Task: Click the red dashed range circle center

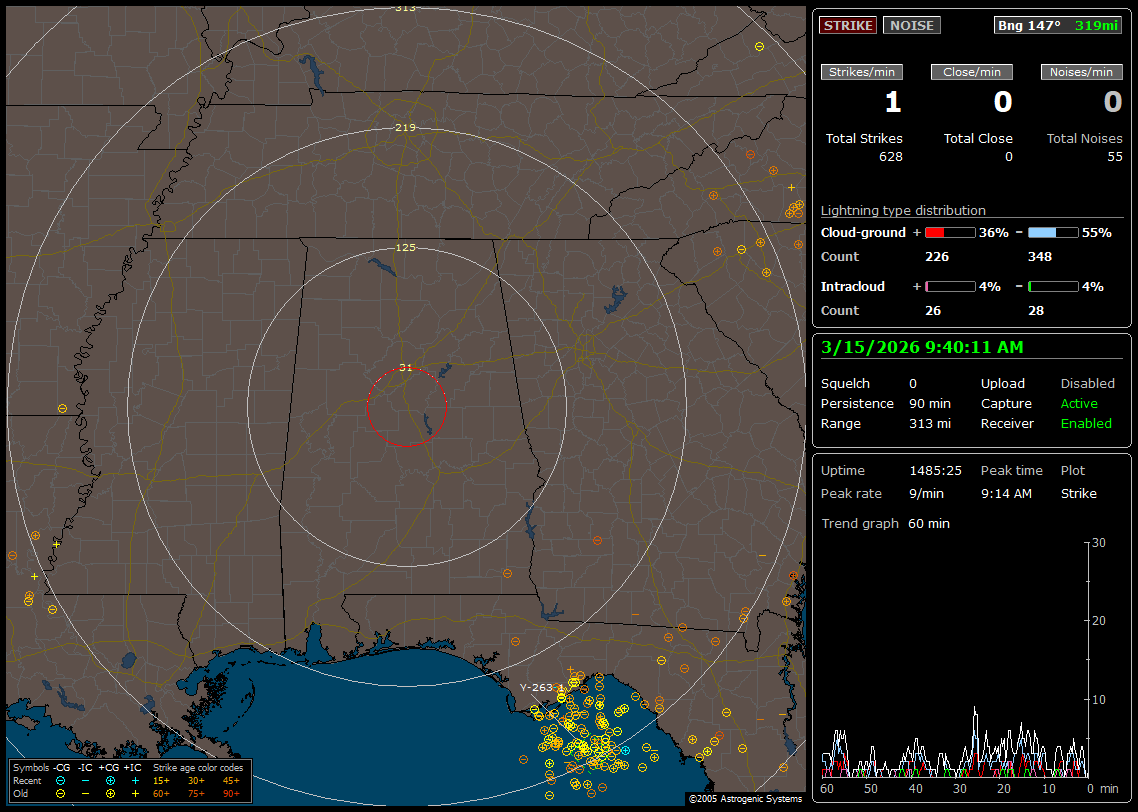Action: 406,407
